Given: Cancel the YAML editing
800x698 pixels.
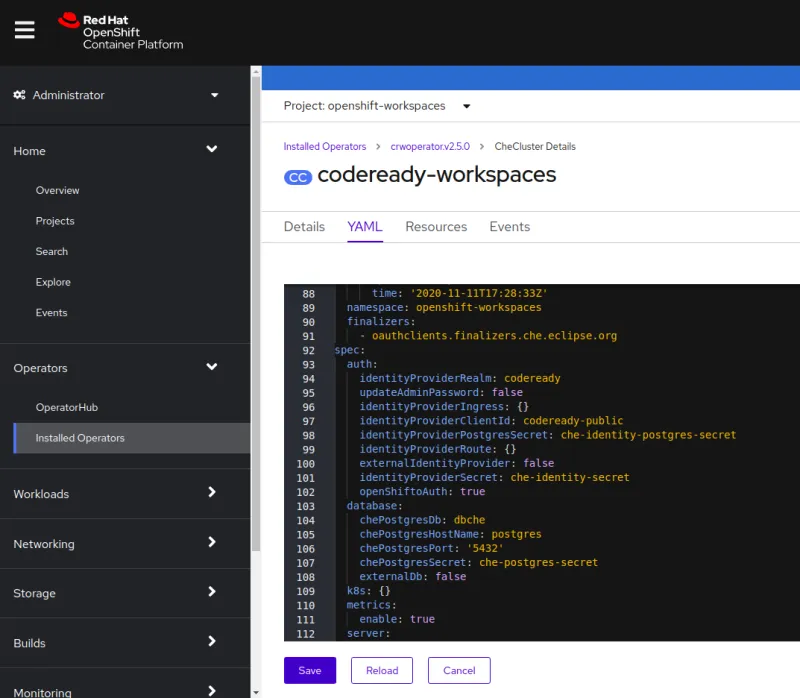Looking at the screenshot, I should tap(459, 670).
